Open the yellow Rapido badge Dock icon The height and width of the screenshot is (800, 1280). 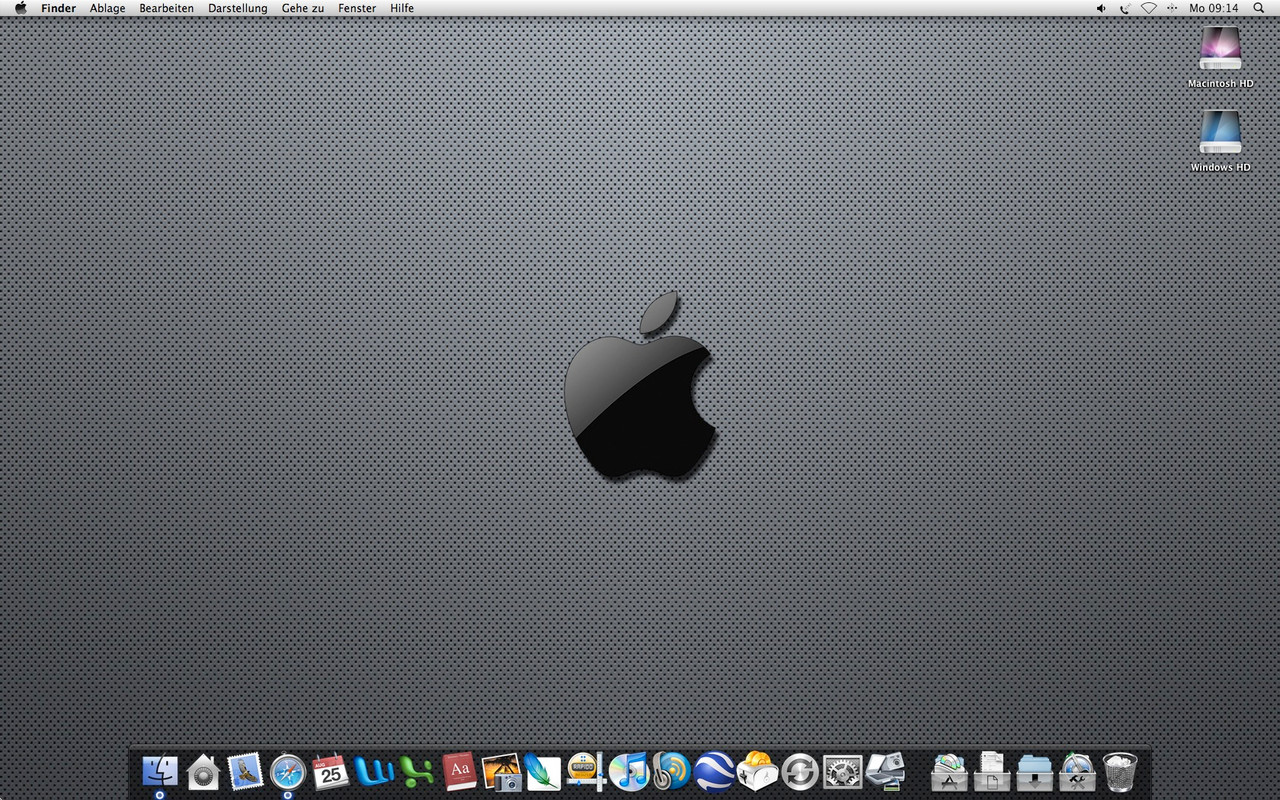pos(587,771)
